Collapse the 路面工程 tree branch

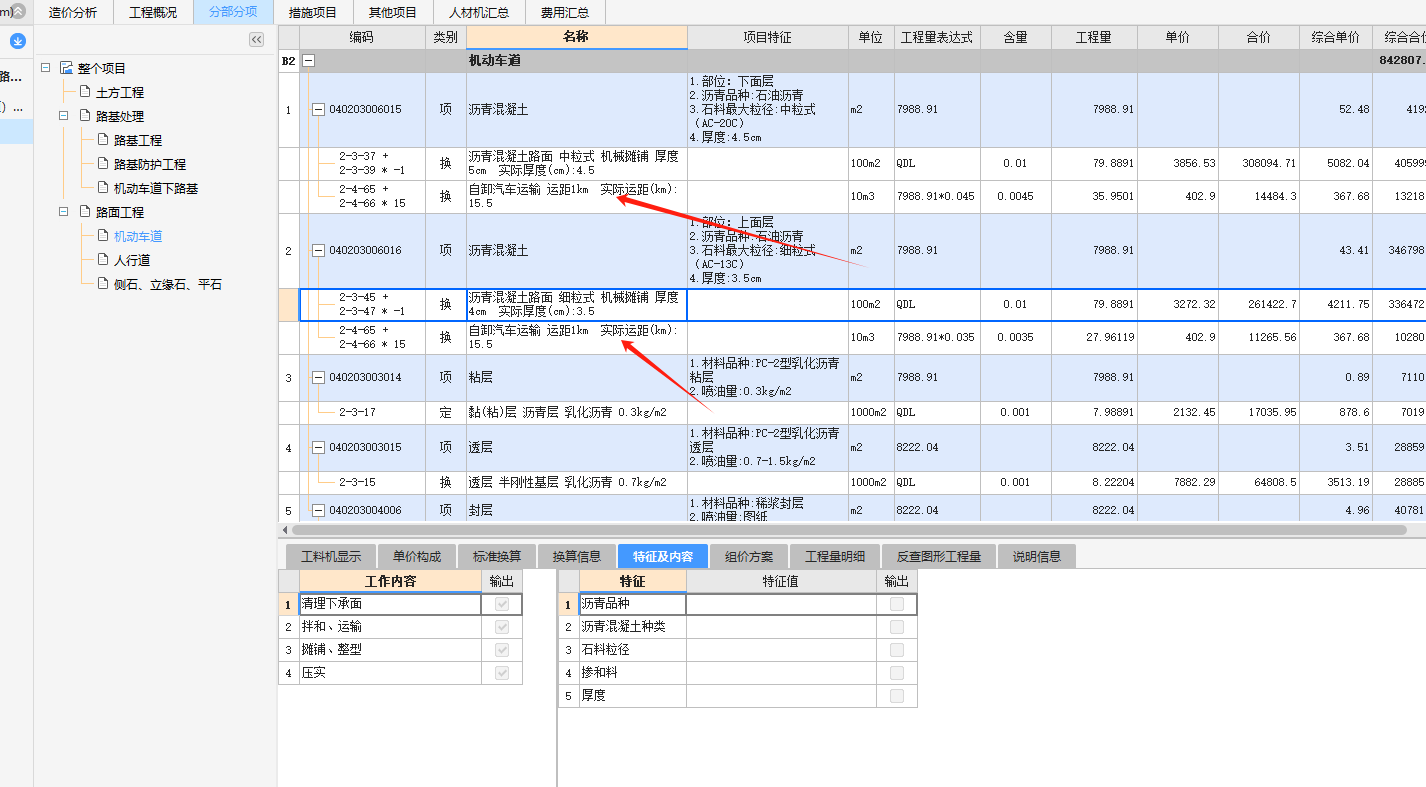(63, 212)
